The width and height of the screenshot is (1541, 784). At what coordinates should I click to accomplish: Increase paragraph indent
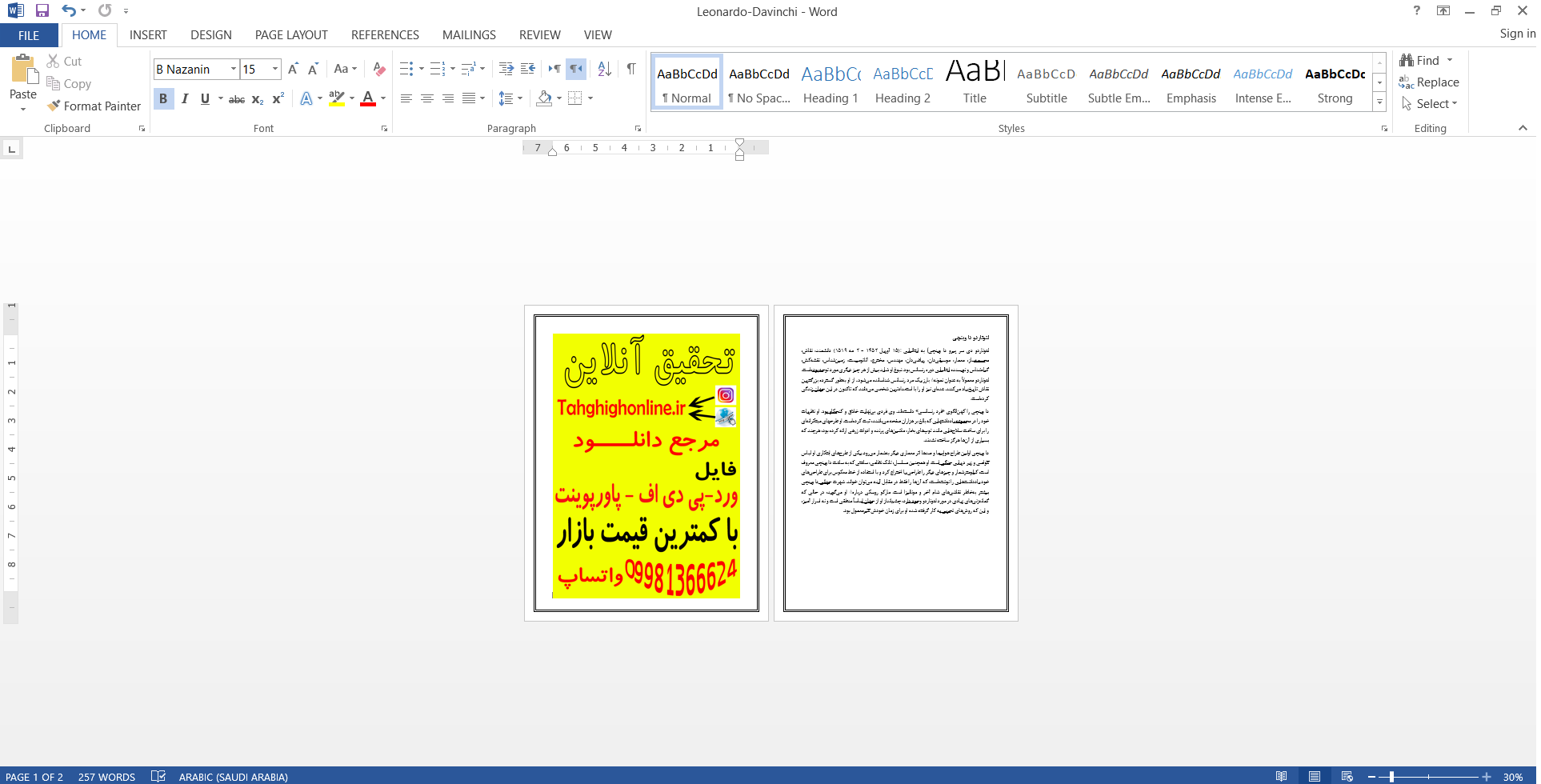click(528, 69)
